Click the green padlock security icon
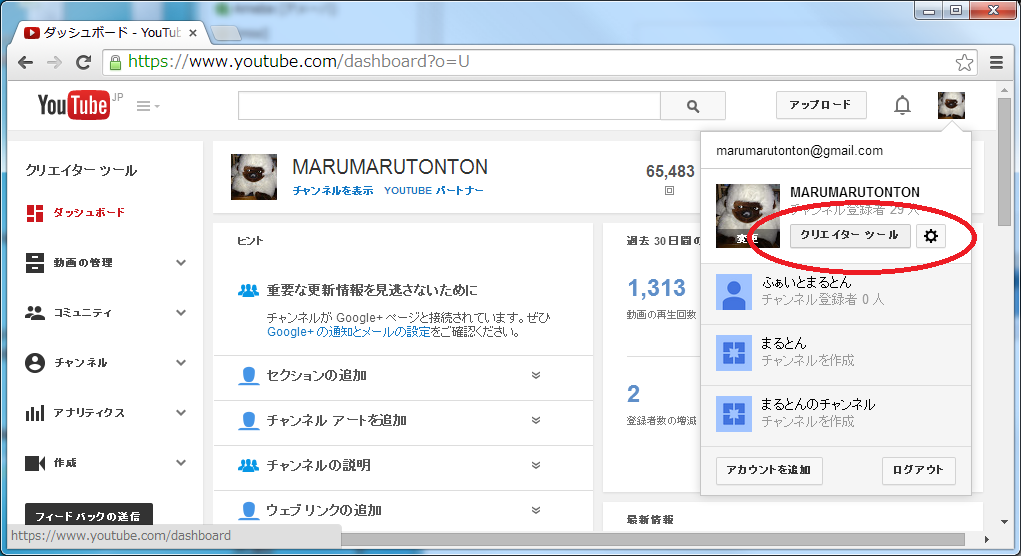Screen dimensions: 1021x556 point(115,63)
